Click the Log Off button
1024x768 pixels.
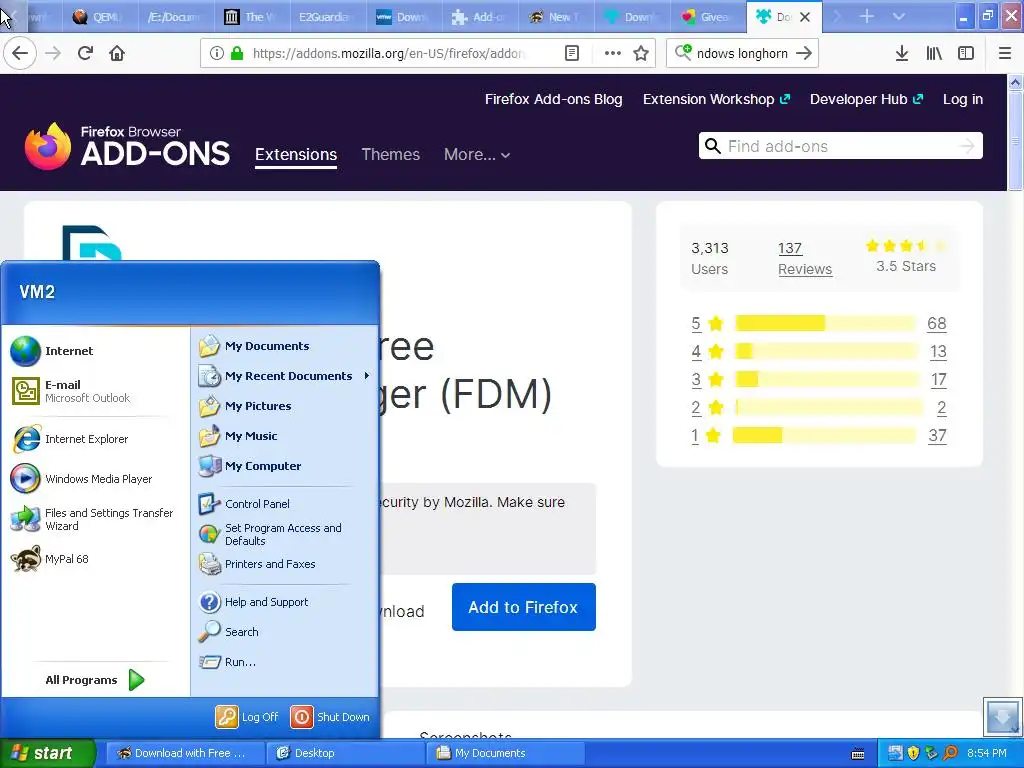click(248, 716)
